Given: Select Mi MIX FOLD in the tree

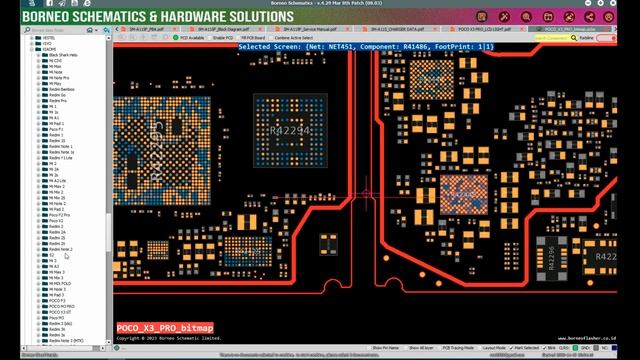Looking at the screenshot, I should coord(60,283).
